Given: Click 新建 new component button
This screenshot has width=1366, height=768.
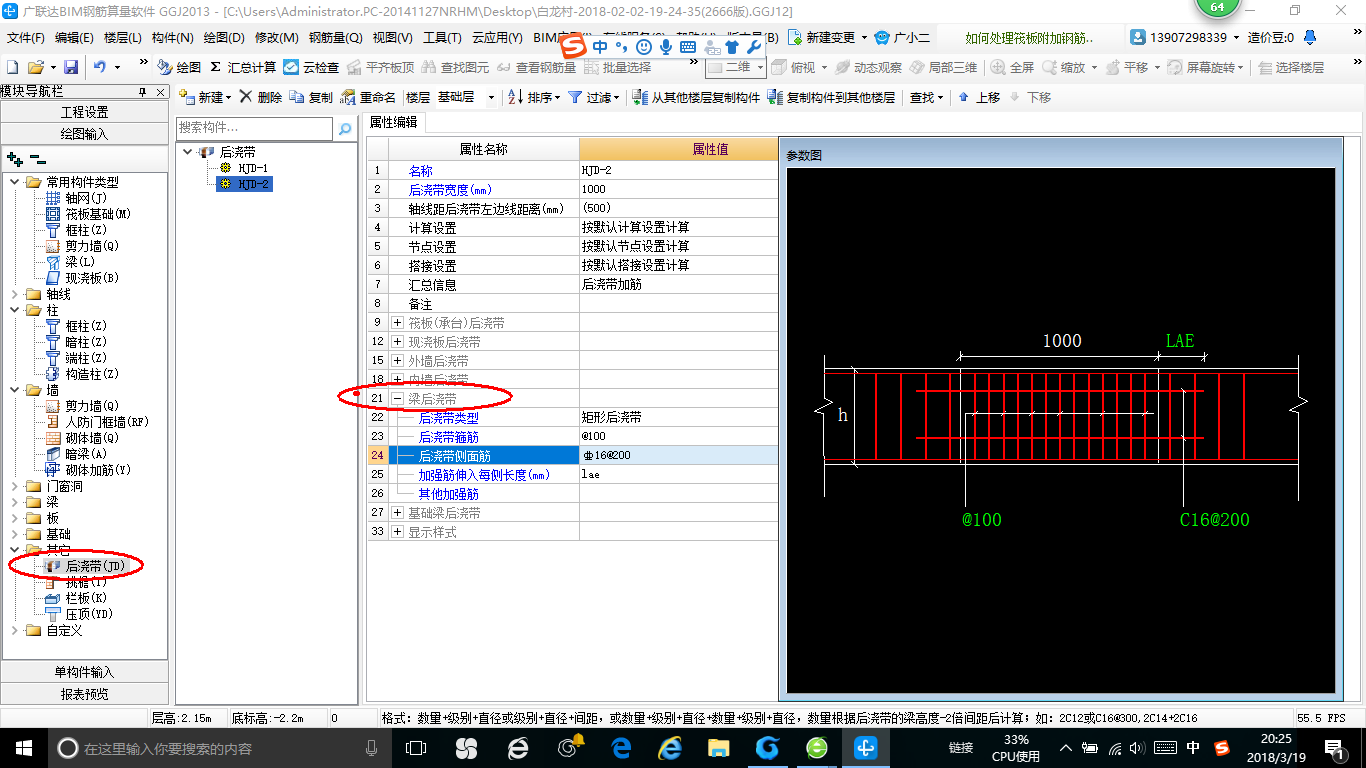Looking at the screenshot, I should 205,97.
